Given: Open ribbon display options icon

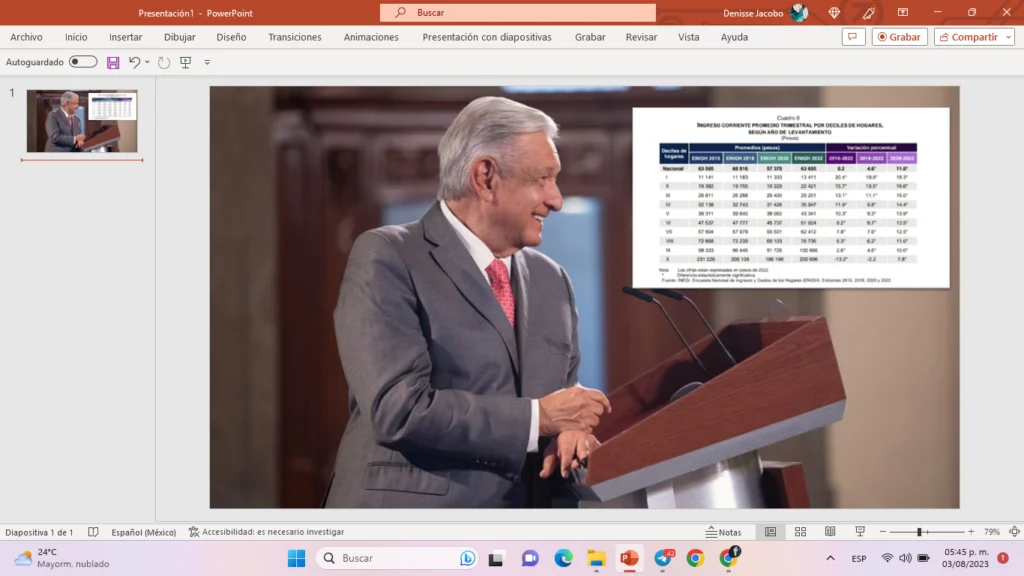Looking at the screenshot, I should click(903, 12).
